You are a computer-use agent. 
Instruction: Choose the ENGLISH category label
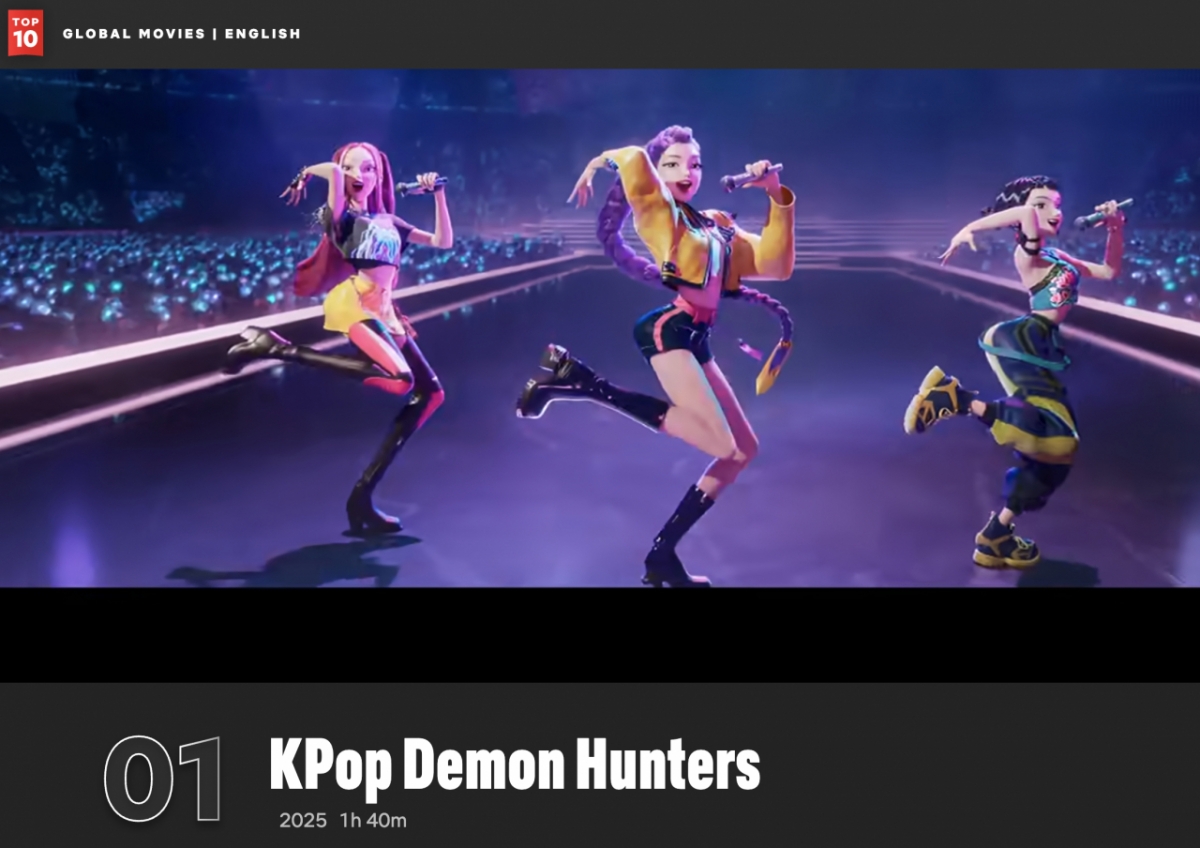click(x=262, y=34)
